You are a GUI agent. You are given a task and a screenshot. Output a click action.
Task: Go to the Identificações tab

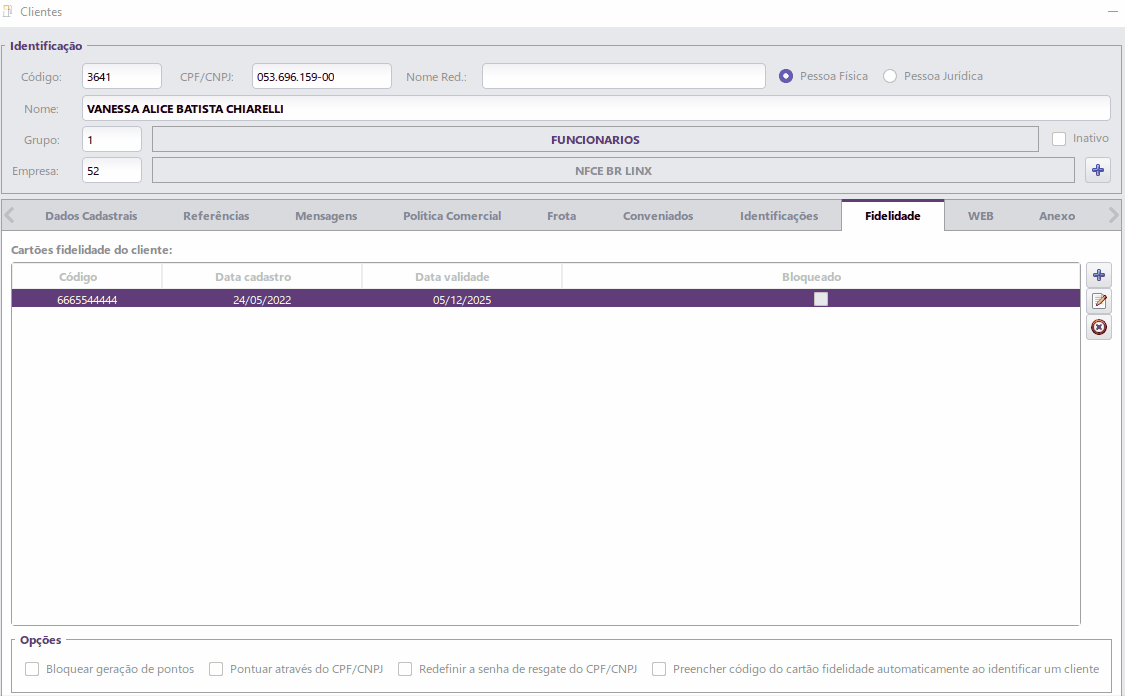tap(779, 216)
